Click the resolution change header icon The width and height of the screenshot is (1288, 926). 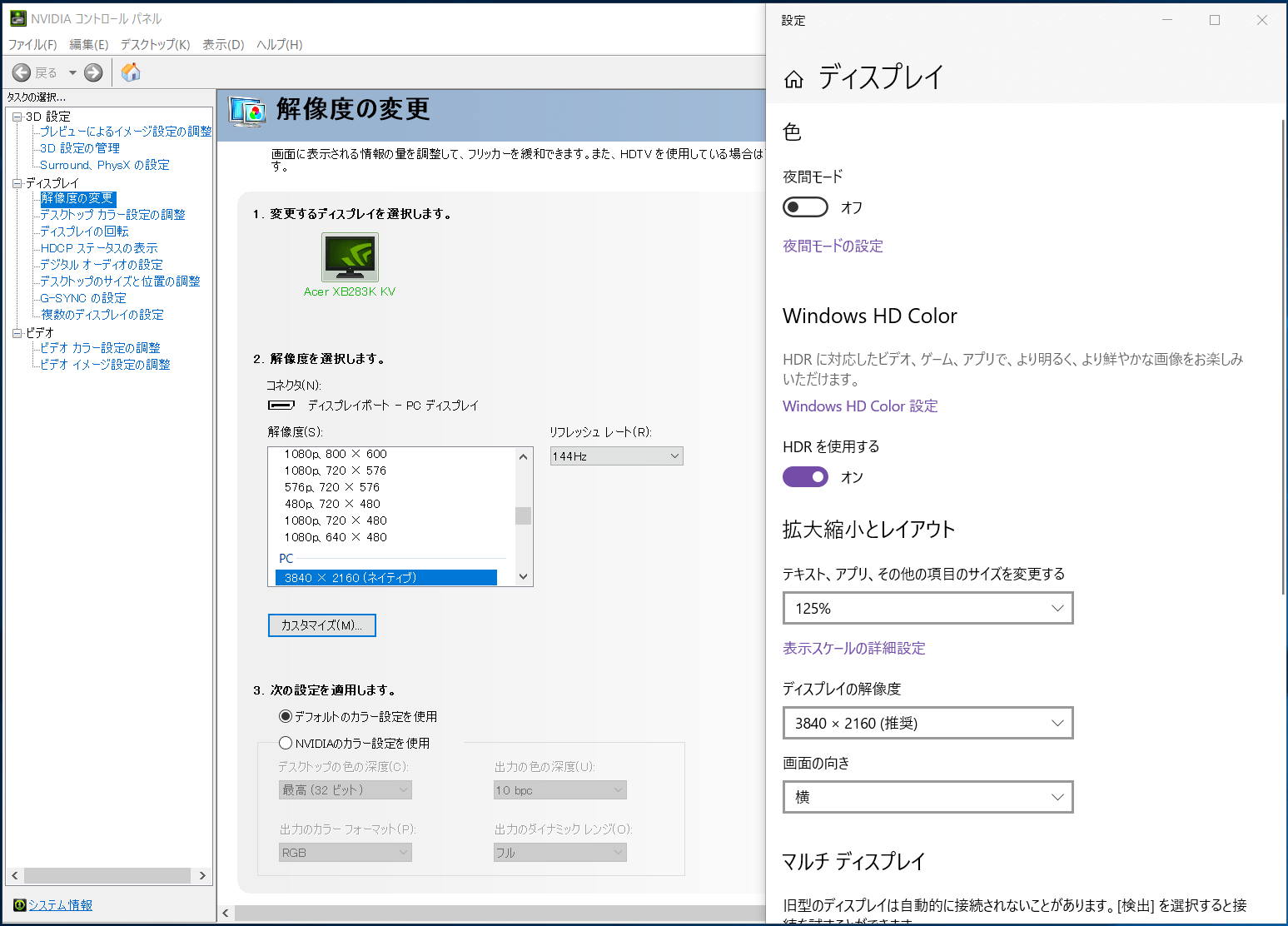click(248, 112)
